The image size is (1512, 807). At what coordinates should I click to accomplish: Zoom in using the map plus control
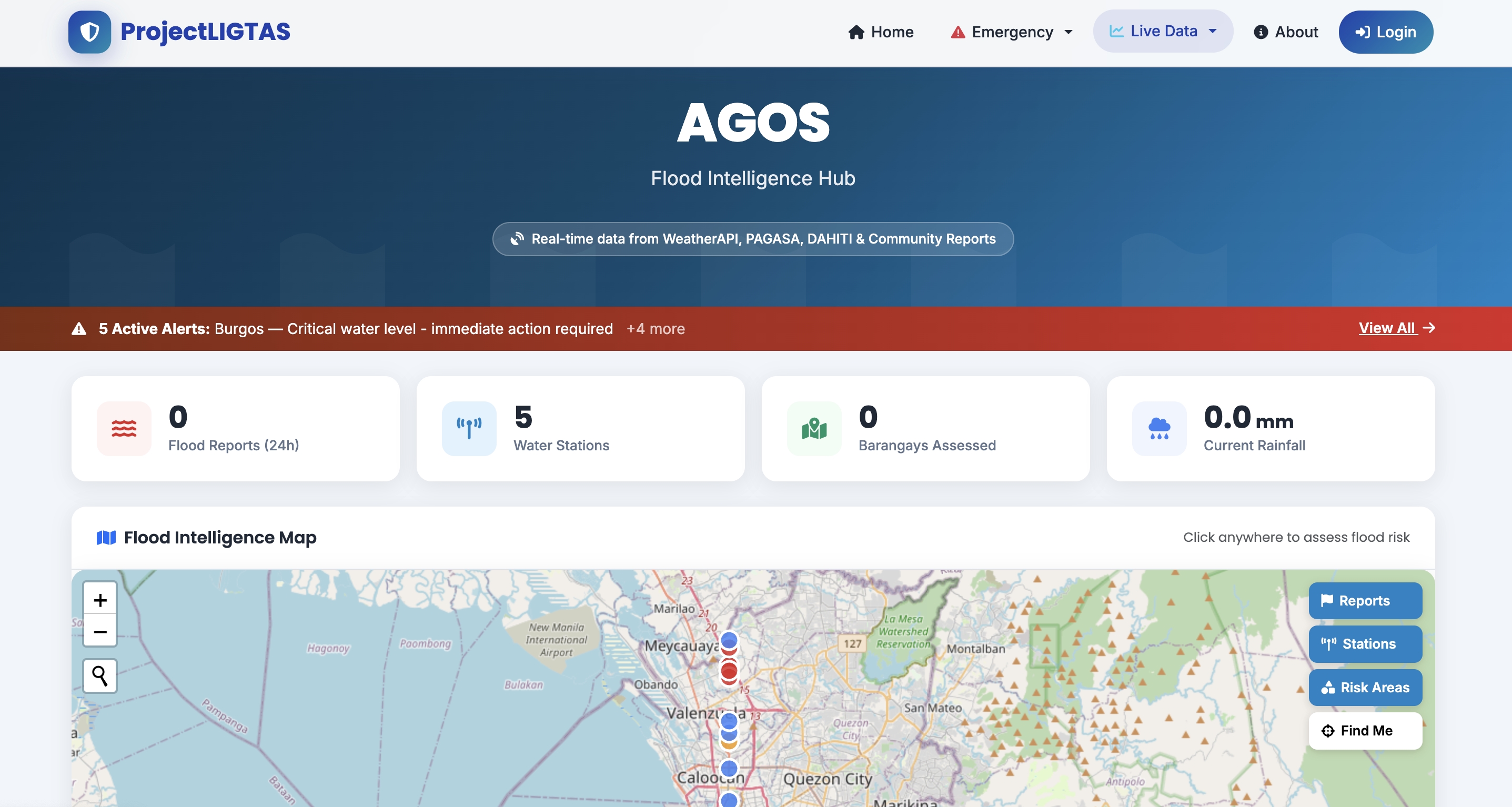click(100, 600)
